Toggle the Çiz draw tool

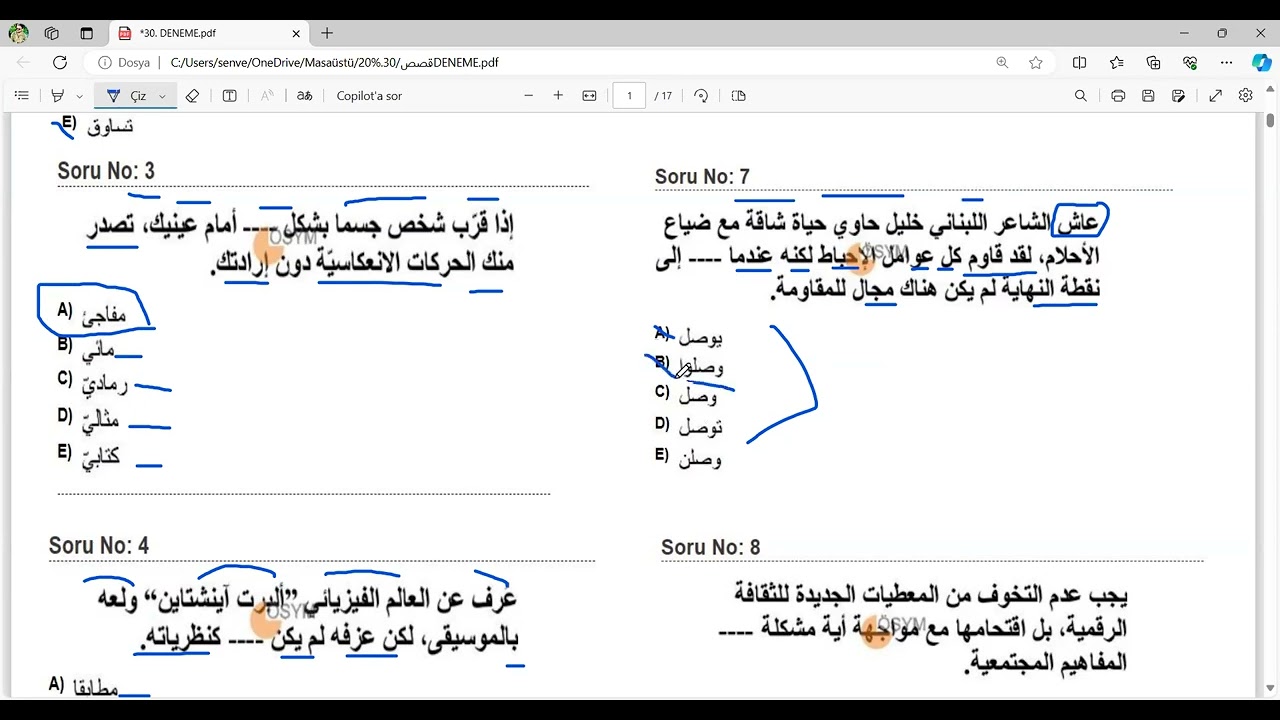[125, 96]
